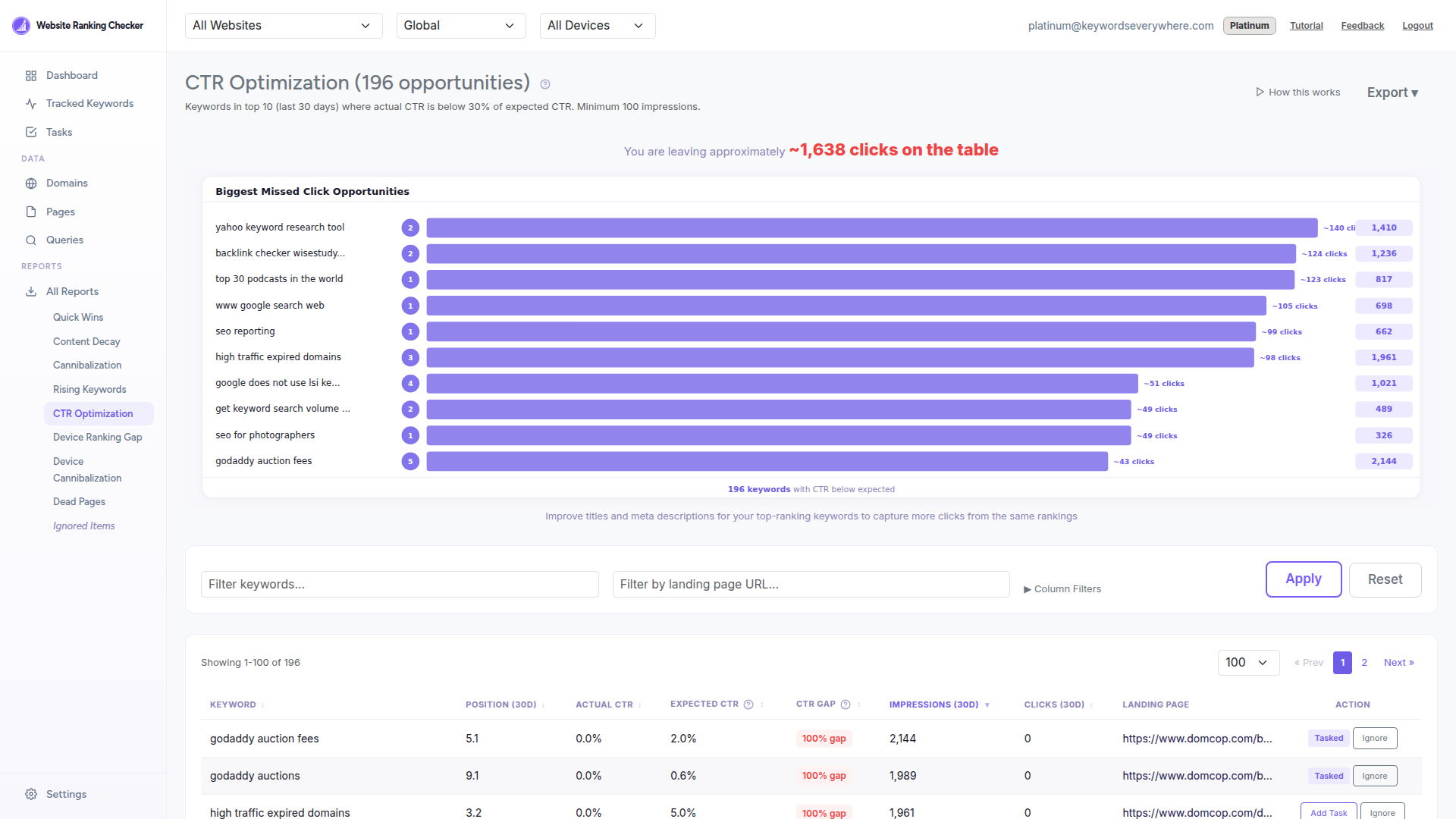Click the help icon beside CTR Optimization heading

coord(544,84)
